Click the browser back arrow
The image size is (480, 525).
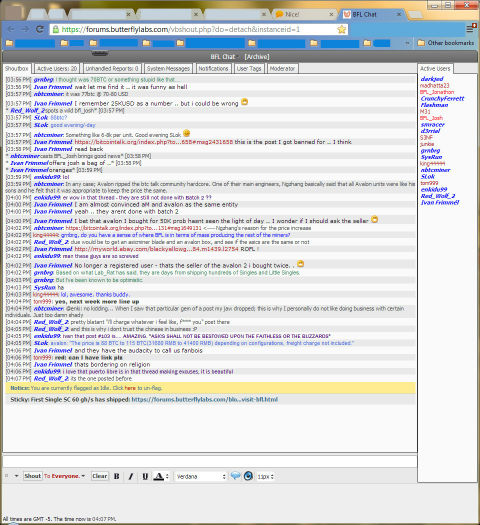tap(11, 29)
